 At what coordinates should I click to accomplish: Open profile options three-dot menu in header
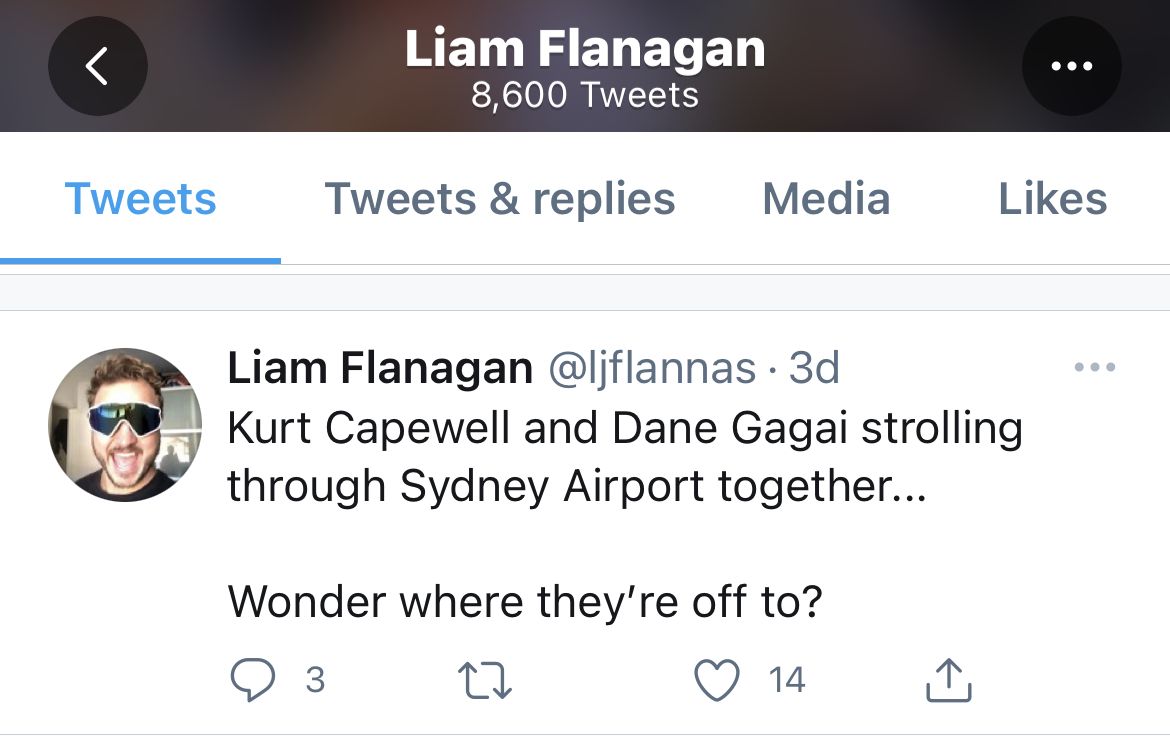(1072, 66)
